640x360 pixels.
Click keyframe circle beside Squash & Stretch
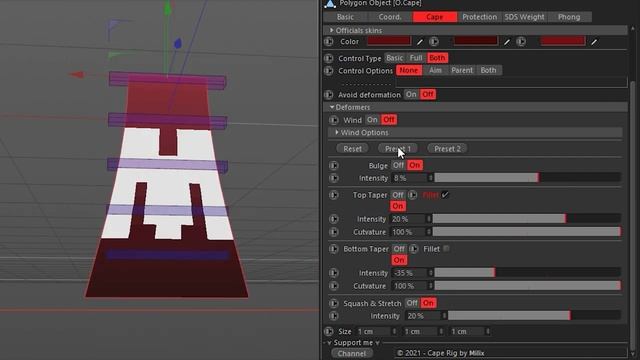[x=334, y=303]
